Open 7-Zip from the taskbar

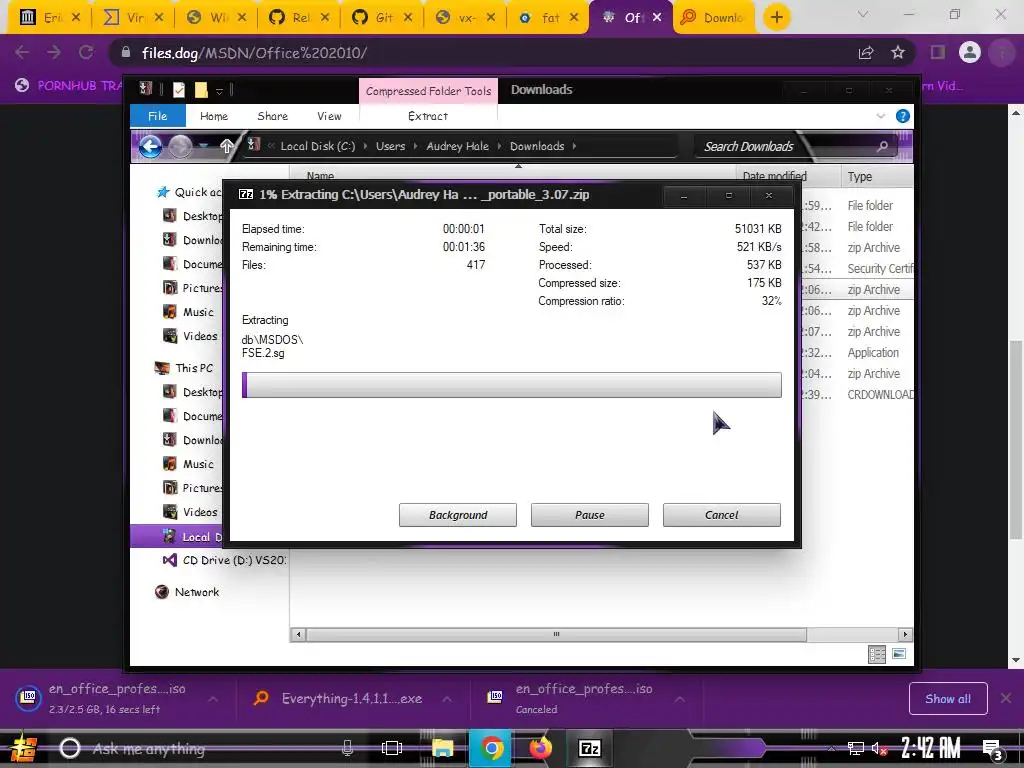tap(590, 748)
